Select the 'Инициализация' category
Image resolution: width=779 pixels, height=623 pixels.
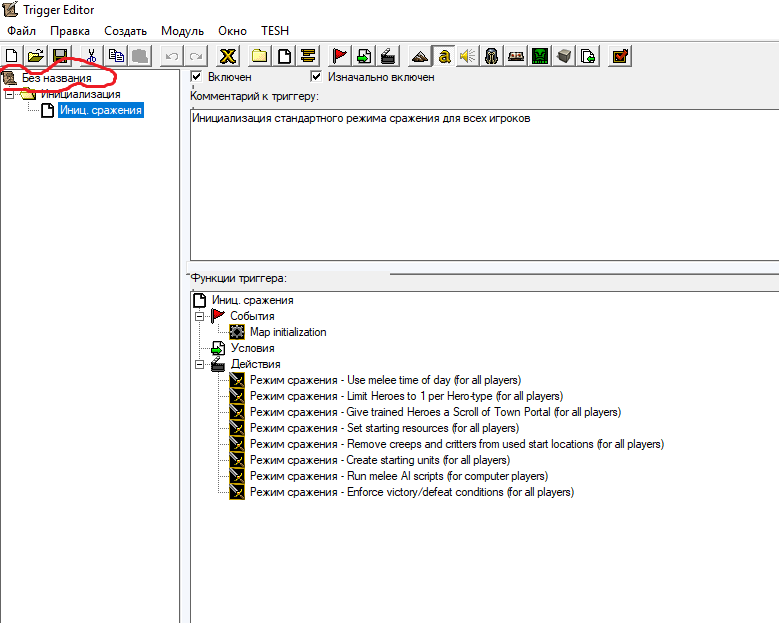point(80,94)
